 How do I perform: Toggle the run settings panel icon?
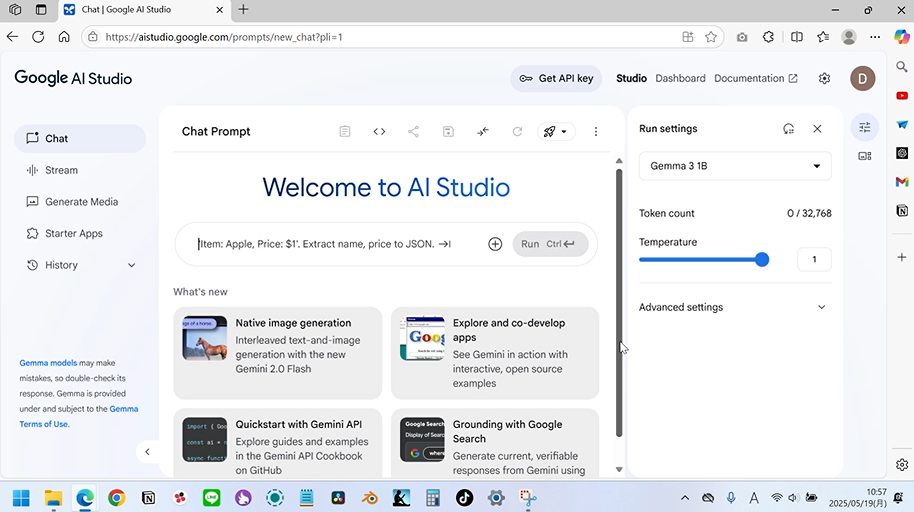point(865,127)
